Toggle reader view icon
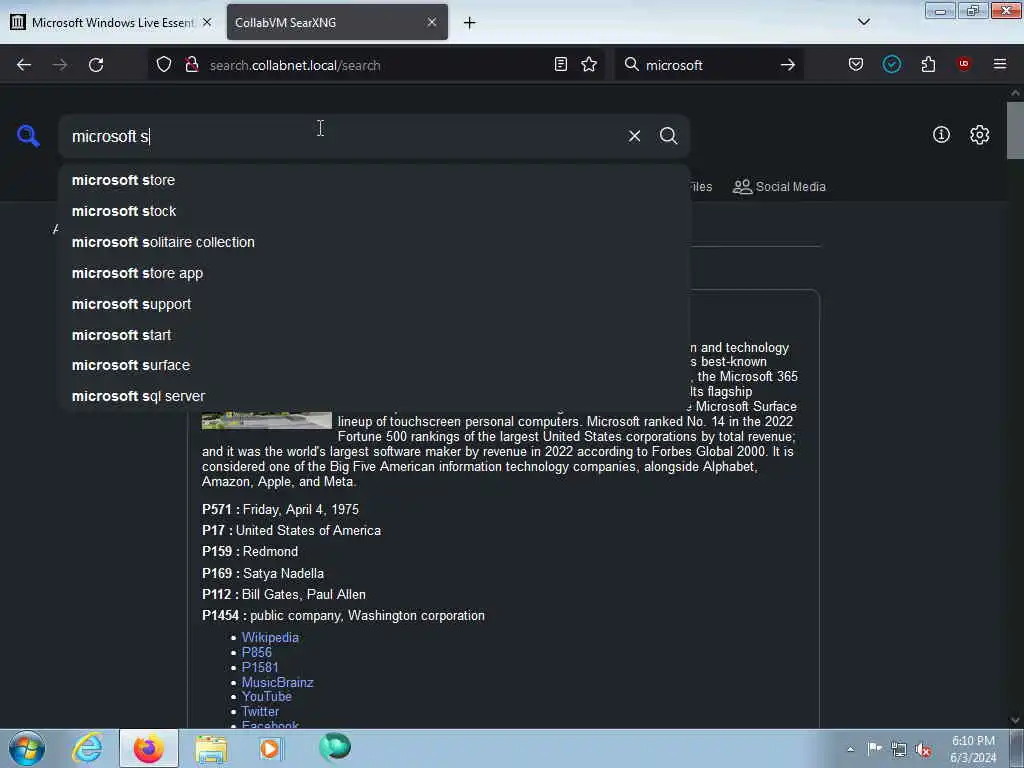 click(560, 65)
